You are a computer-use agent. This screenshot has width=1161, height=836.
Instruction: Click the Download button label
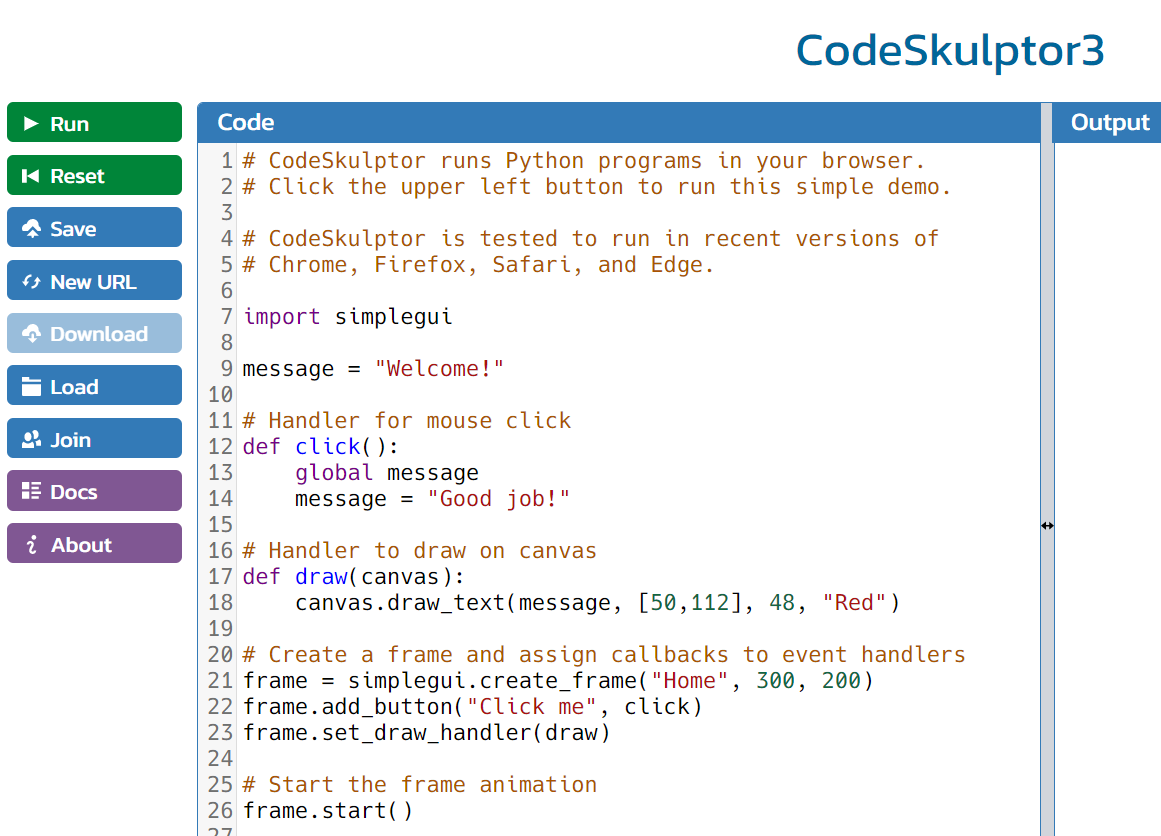99,334
